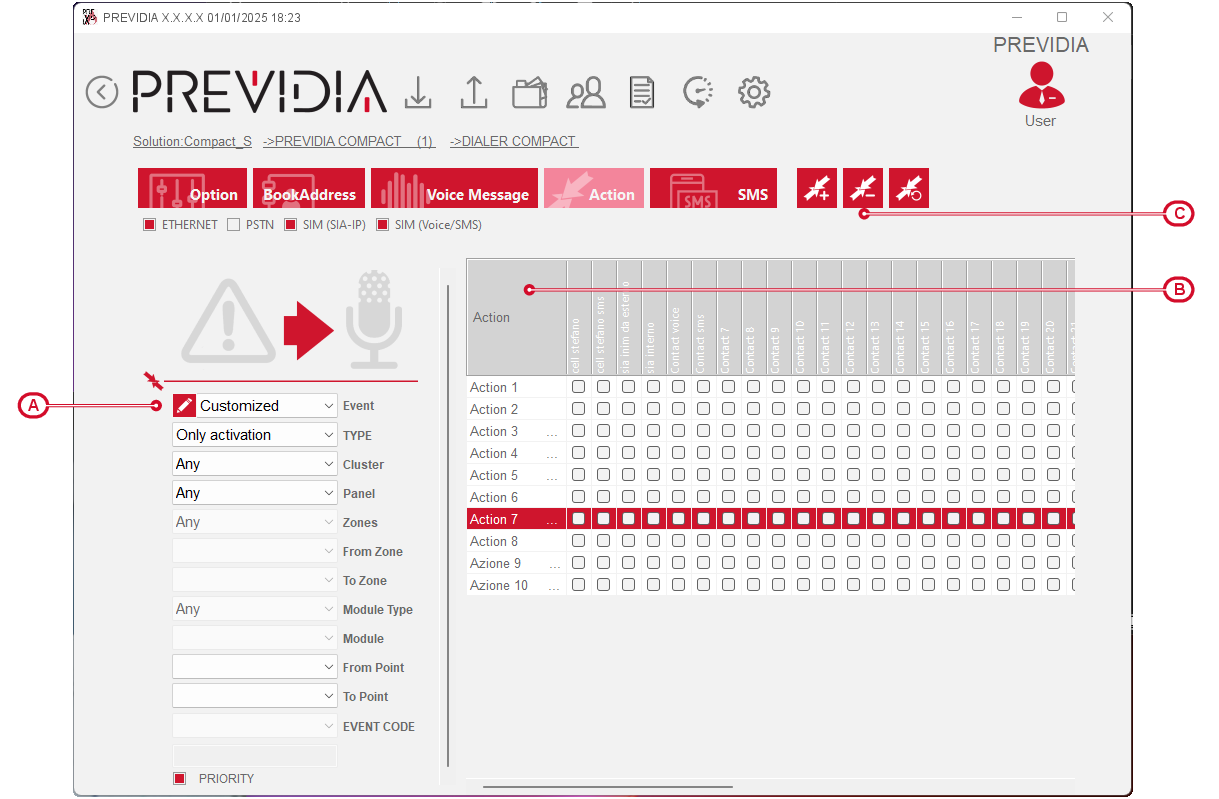The image size is (1219, 799).
Task: Expand the Event dropdown showing Customized
Action: point(266,406)
